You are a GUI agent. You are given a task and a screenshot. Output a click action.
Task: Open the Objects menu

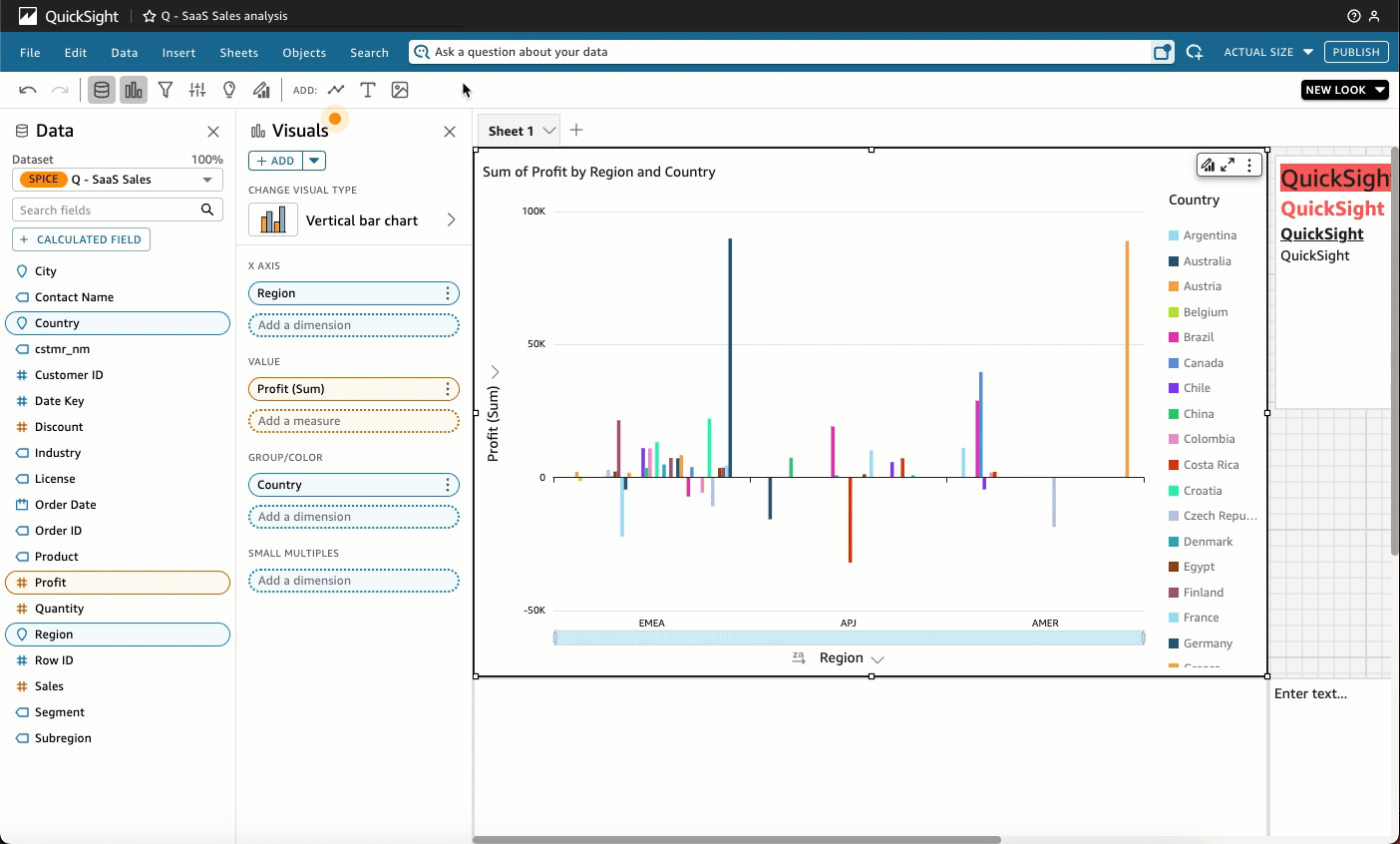pos(304,53)
